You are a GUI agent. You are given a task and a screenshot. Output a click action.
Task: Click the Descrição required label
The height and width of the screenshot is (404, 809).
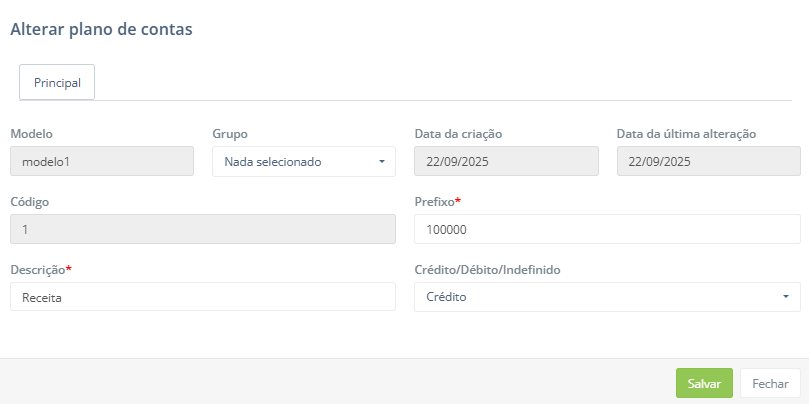point(40,269)
